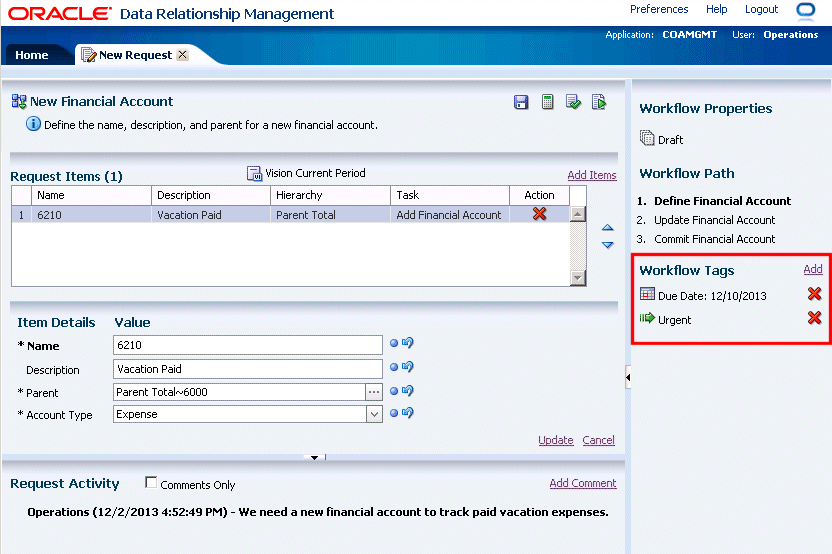Open Preferences from the top menu
This screenshot has width=832, height=554.
[658, 10]
